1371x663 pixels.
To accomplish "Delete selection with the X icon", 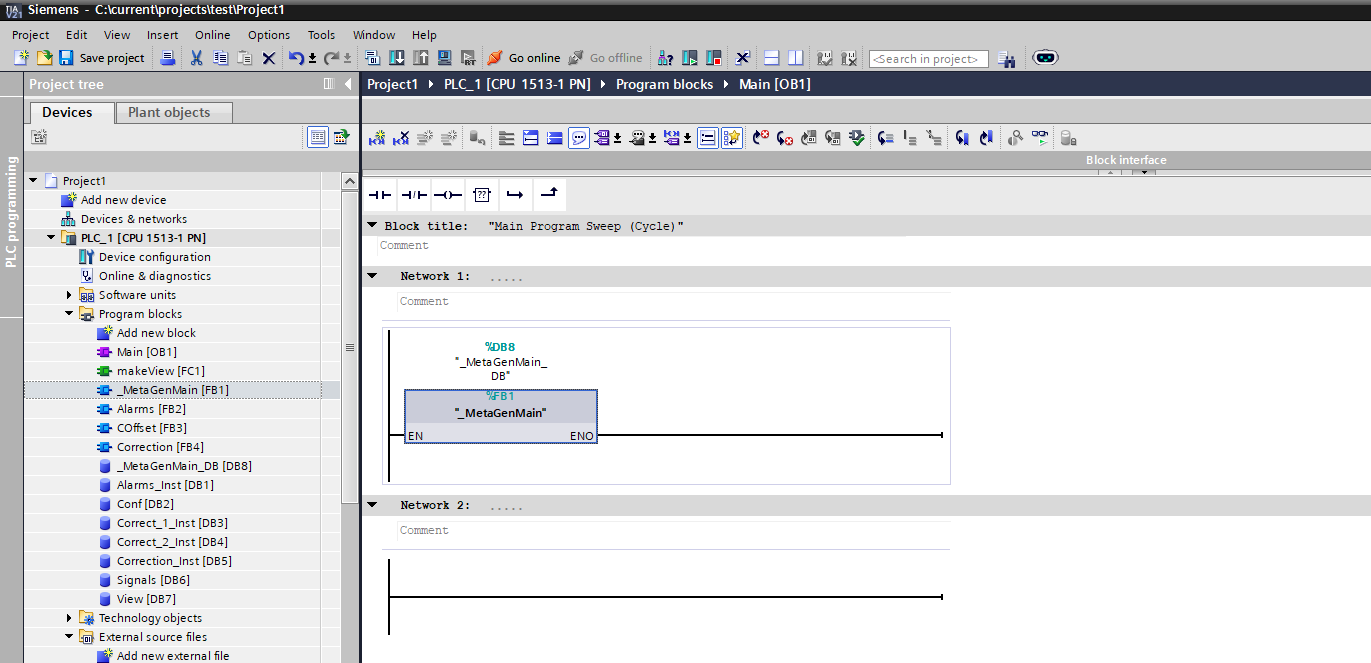I will [x=269, y=58].
